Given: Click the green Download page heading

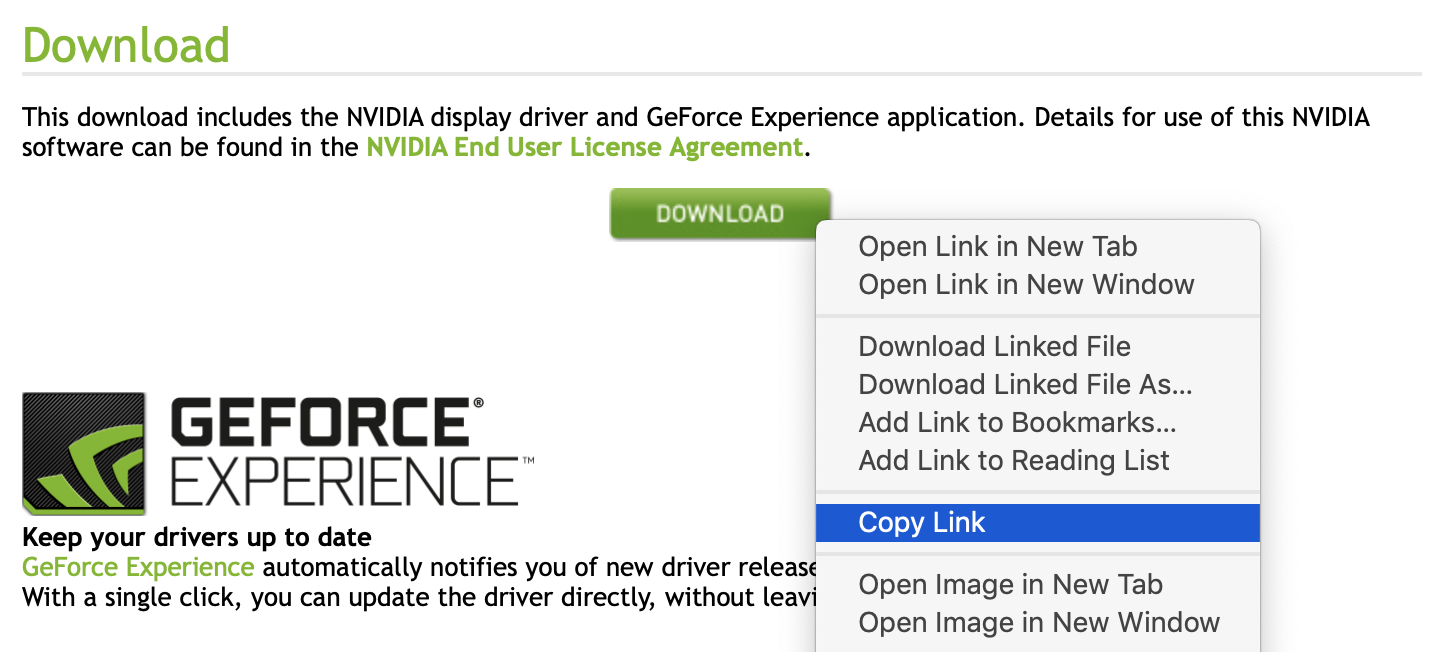Looking at the screenshot, I should coord(126,45).
